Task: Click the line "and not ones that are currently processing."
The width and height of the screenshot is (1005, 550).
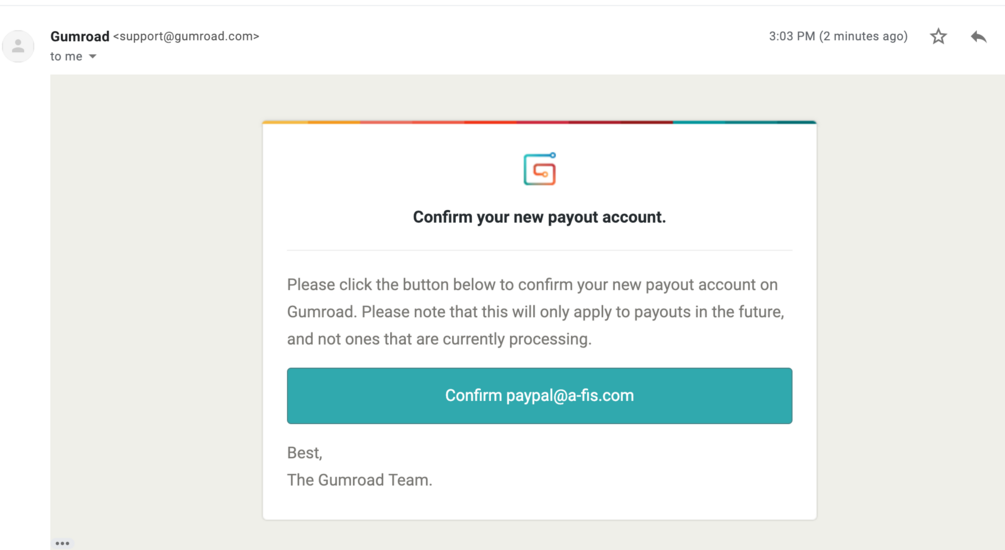Action: tap(439, 339)
